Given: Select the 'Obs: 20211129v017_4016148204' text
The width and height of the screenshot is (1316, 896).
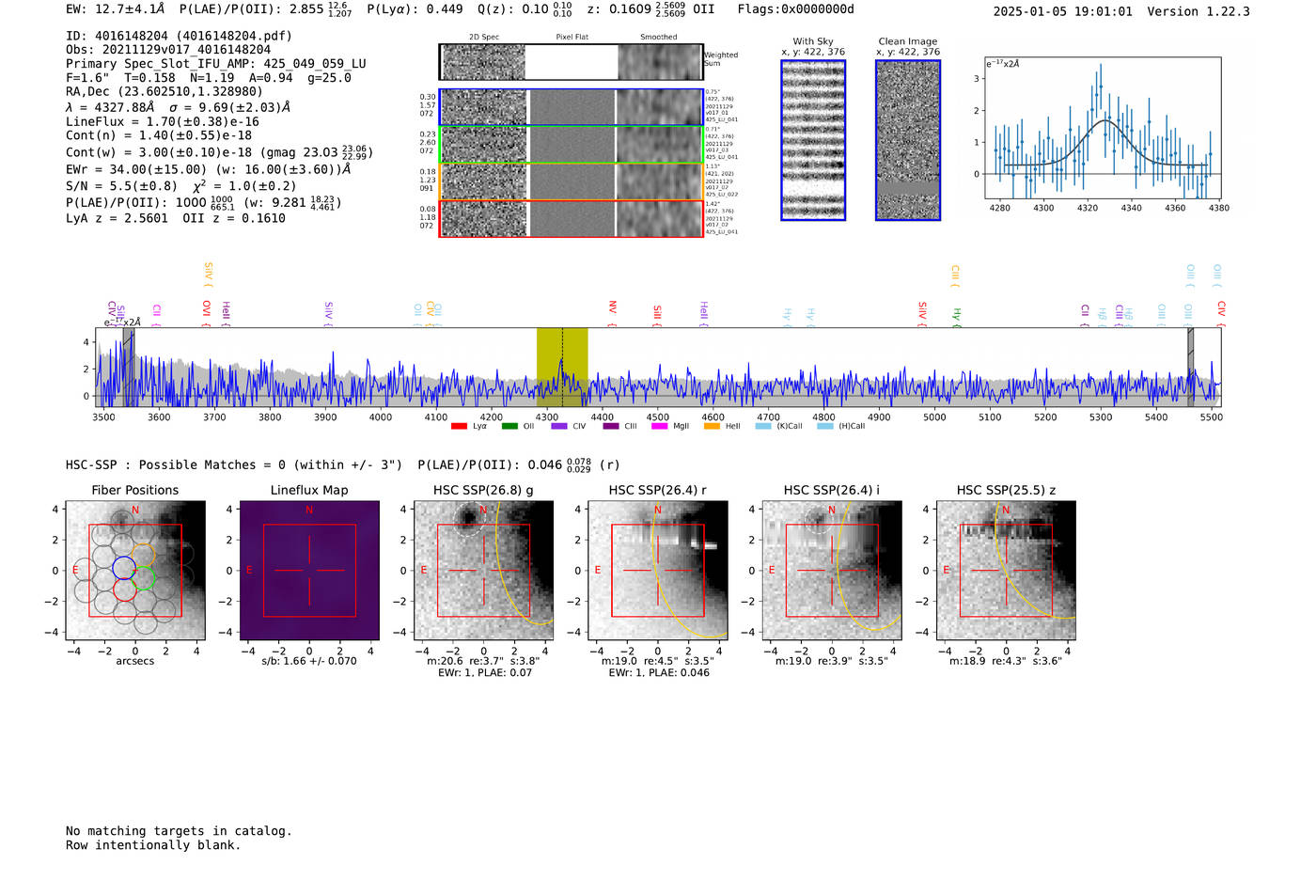Looking at the screenshot, I should tap(168, 50).
